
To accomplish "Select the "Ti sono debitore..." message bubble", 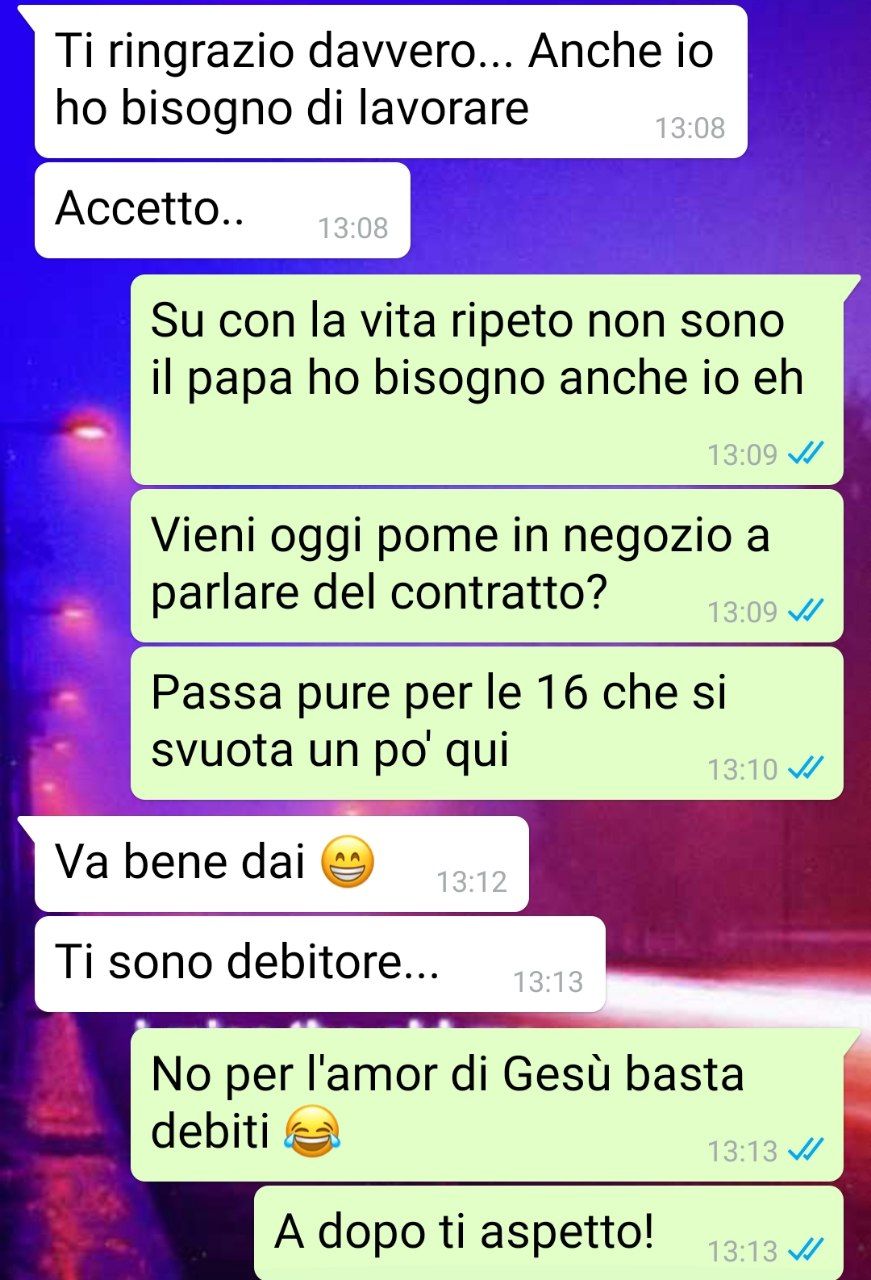I will tap(320, 964).
